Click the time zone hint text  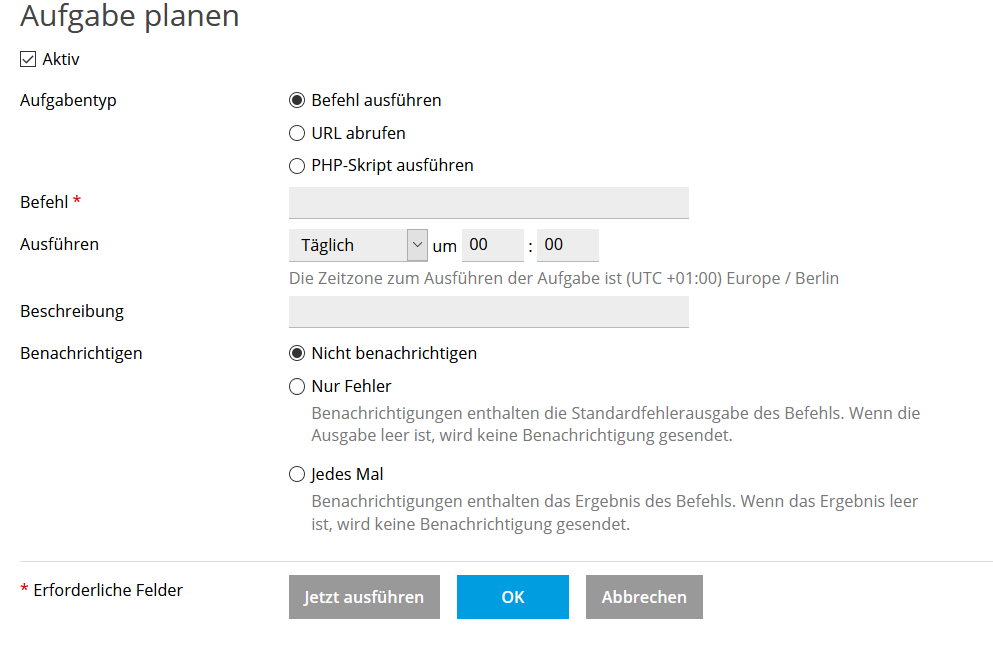pos(564,279)
